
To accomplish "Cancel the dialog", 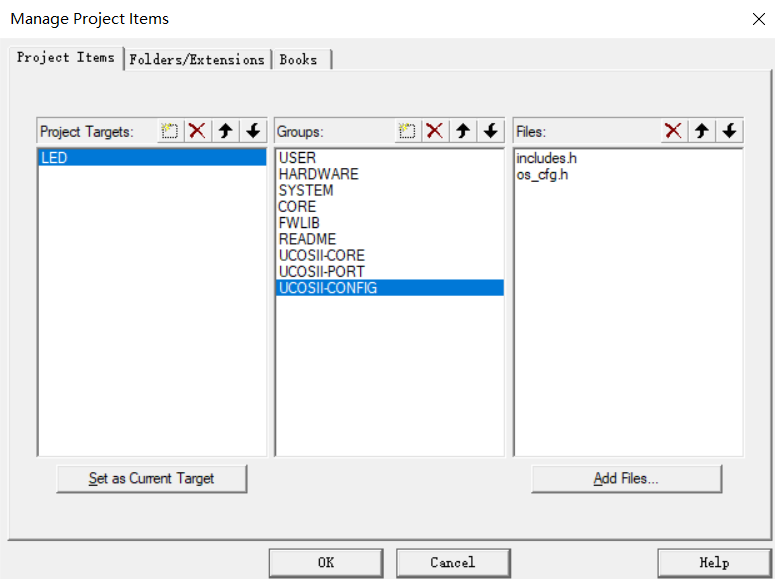I will [453, 563].
